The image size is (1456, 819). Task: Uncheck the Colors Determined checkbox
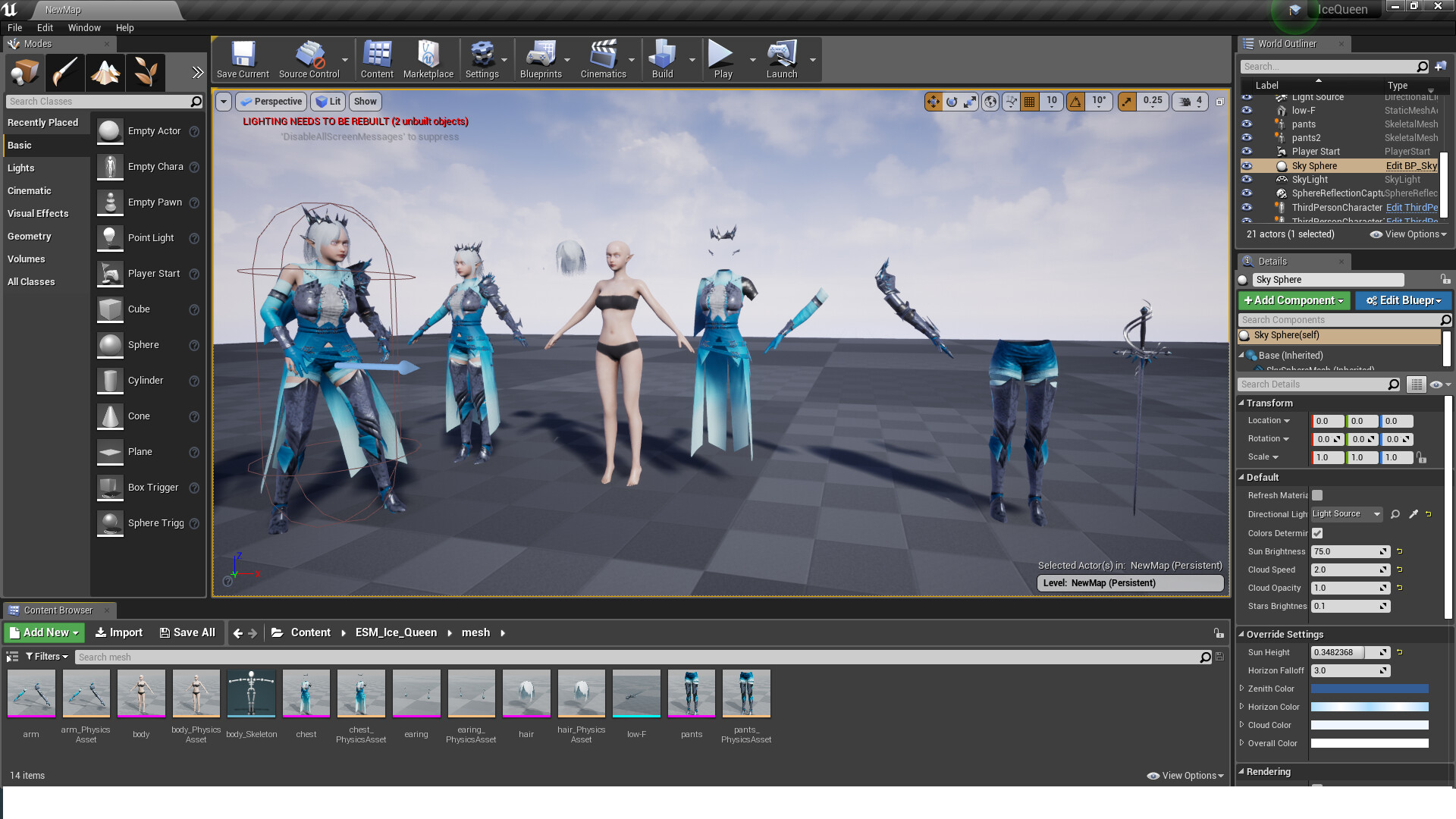(x=1316, y=533)
